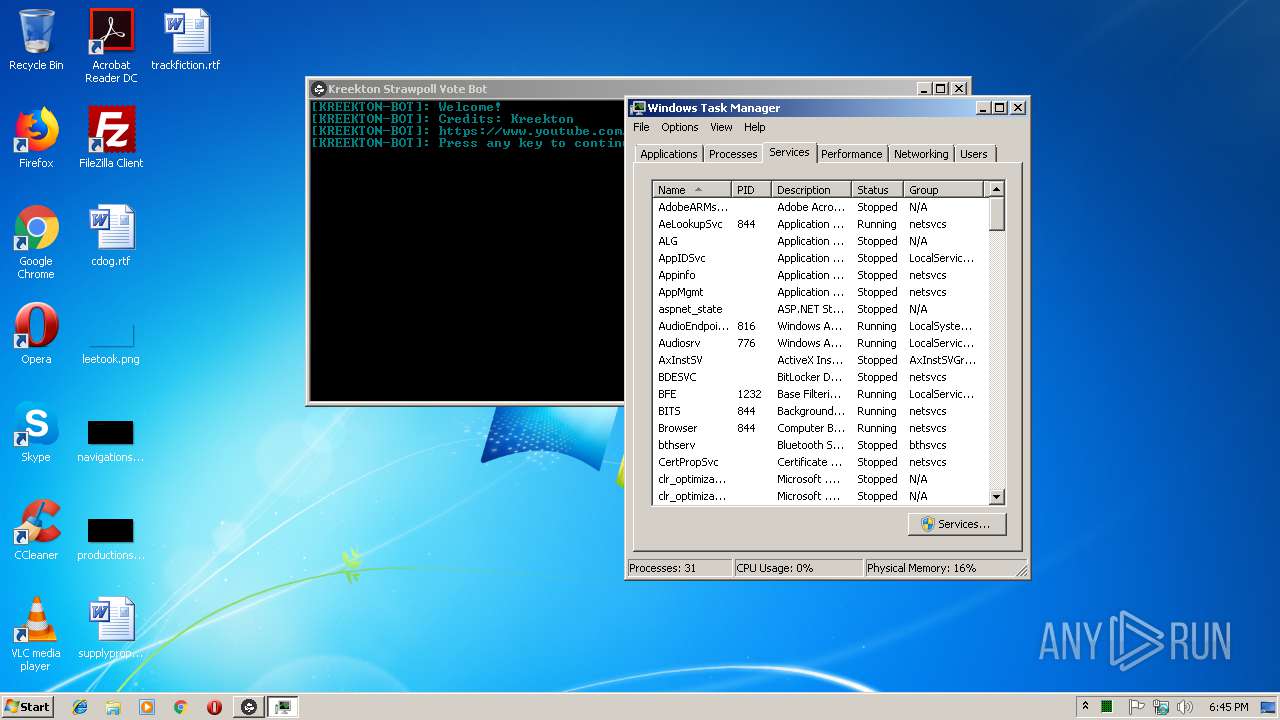Click the 6:45 PM taskbar clock
This screenshot has width=1280, height=720.
[1228, 707]
